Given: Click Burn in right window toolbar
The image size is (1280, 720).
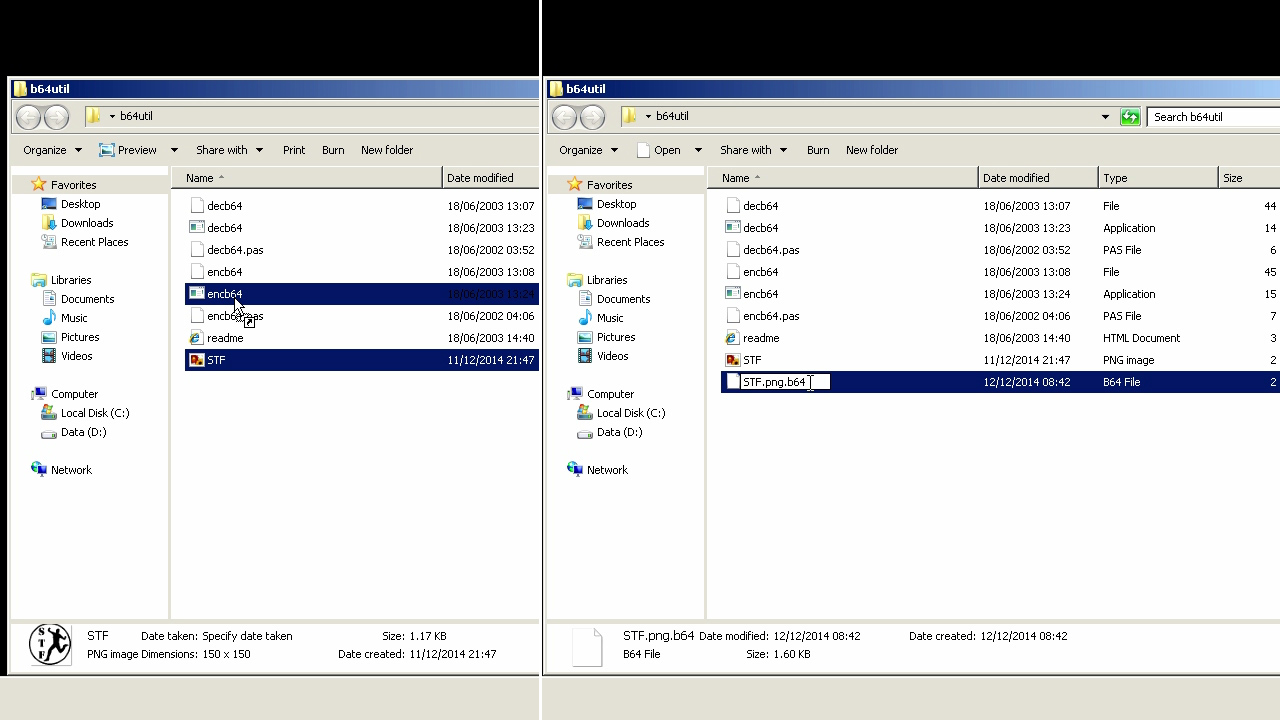Looking at the screenshot, I should 818,150.
